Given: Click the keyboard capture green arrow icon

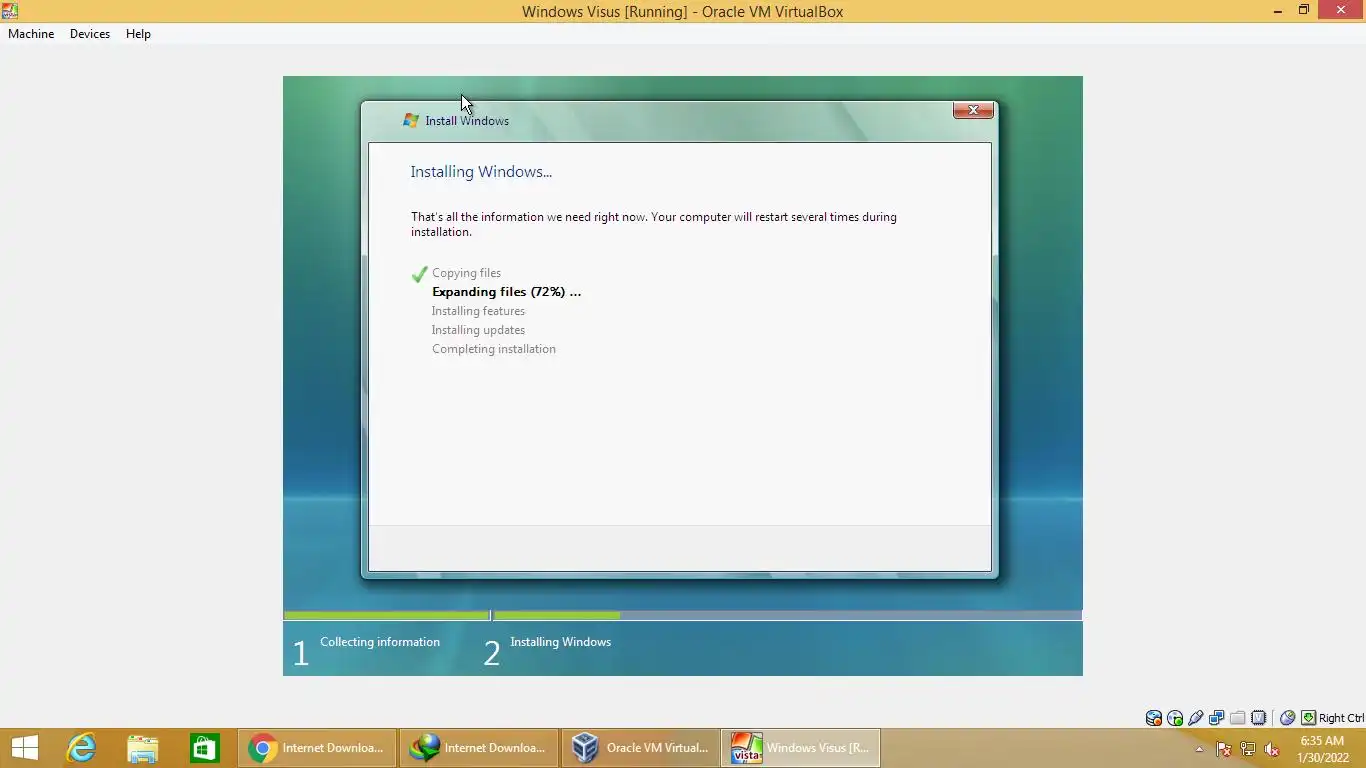Looking at the screenshot, I should 1308,718.
